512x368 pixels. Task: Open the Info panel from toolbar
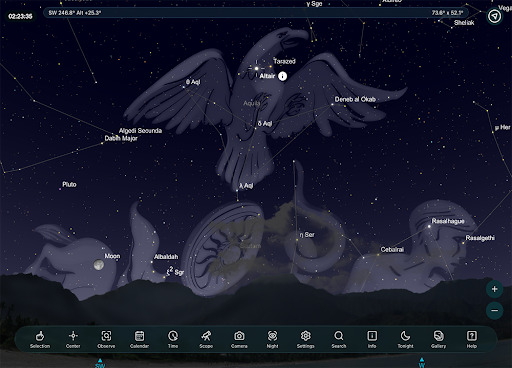[x=372, y=339]
